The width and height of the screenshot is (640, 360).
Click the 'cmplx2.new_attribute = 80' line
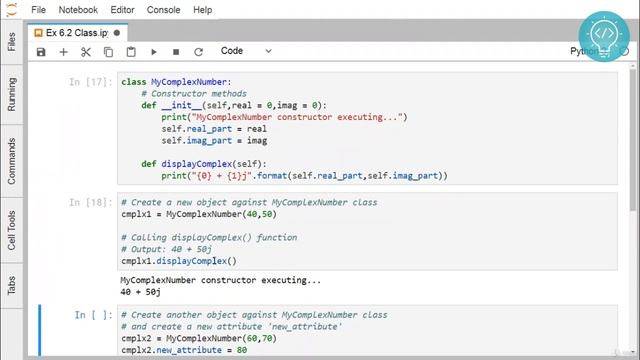click(184, 350)
